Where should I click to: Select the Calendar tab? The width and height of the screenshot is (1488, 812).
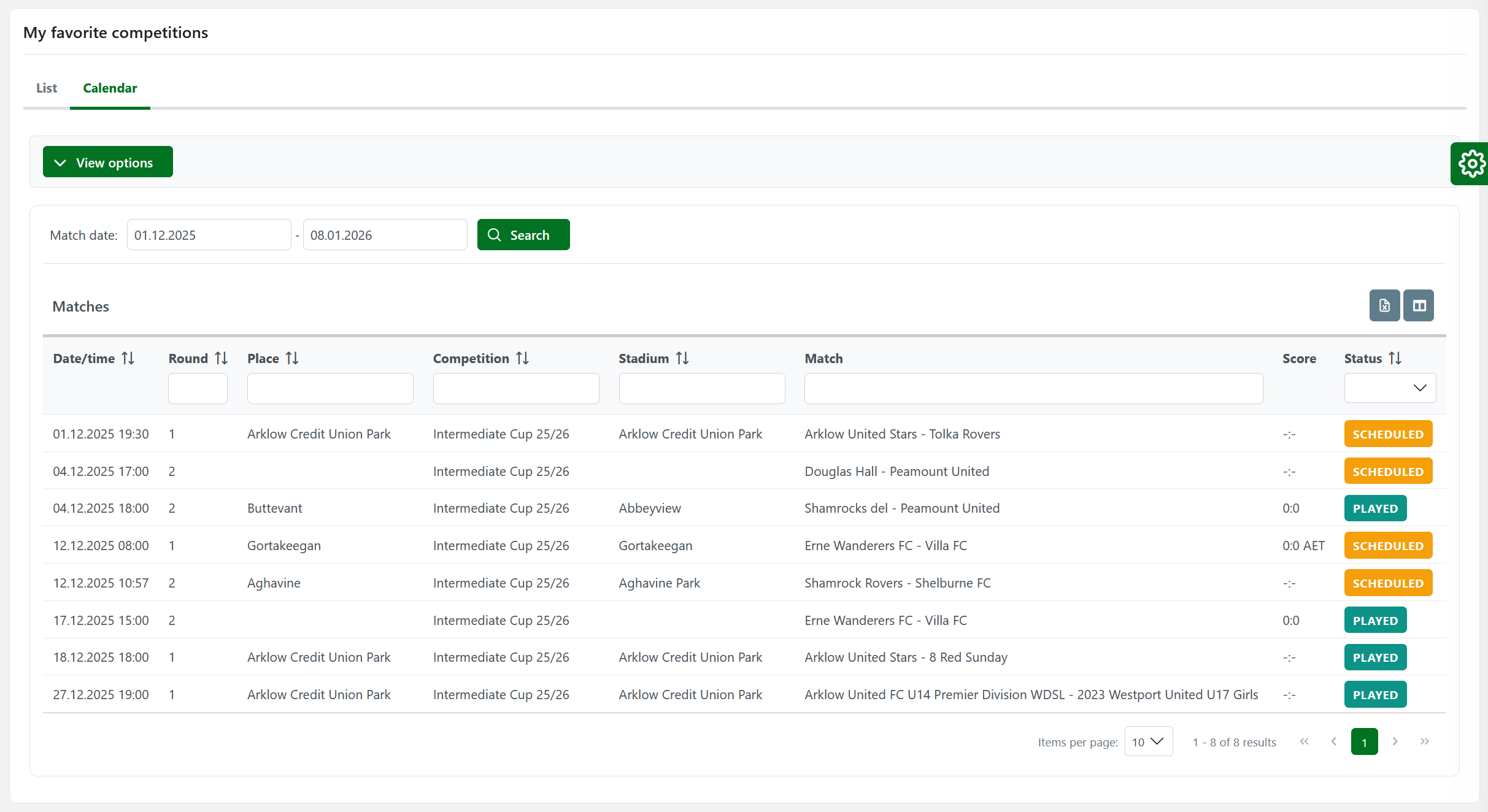coord(110,88)
